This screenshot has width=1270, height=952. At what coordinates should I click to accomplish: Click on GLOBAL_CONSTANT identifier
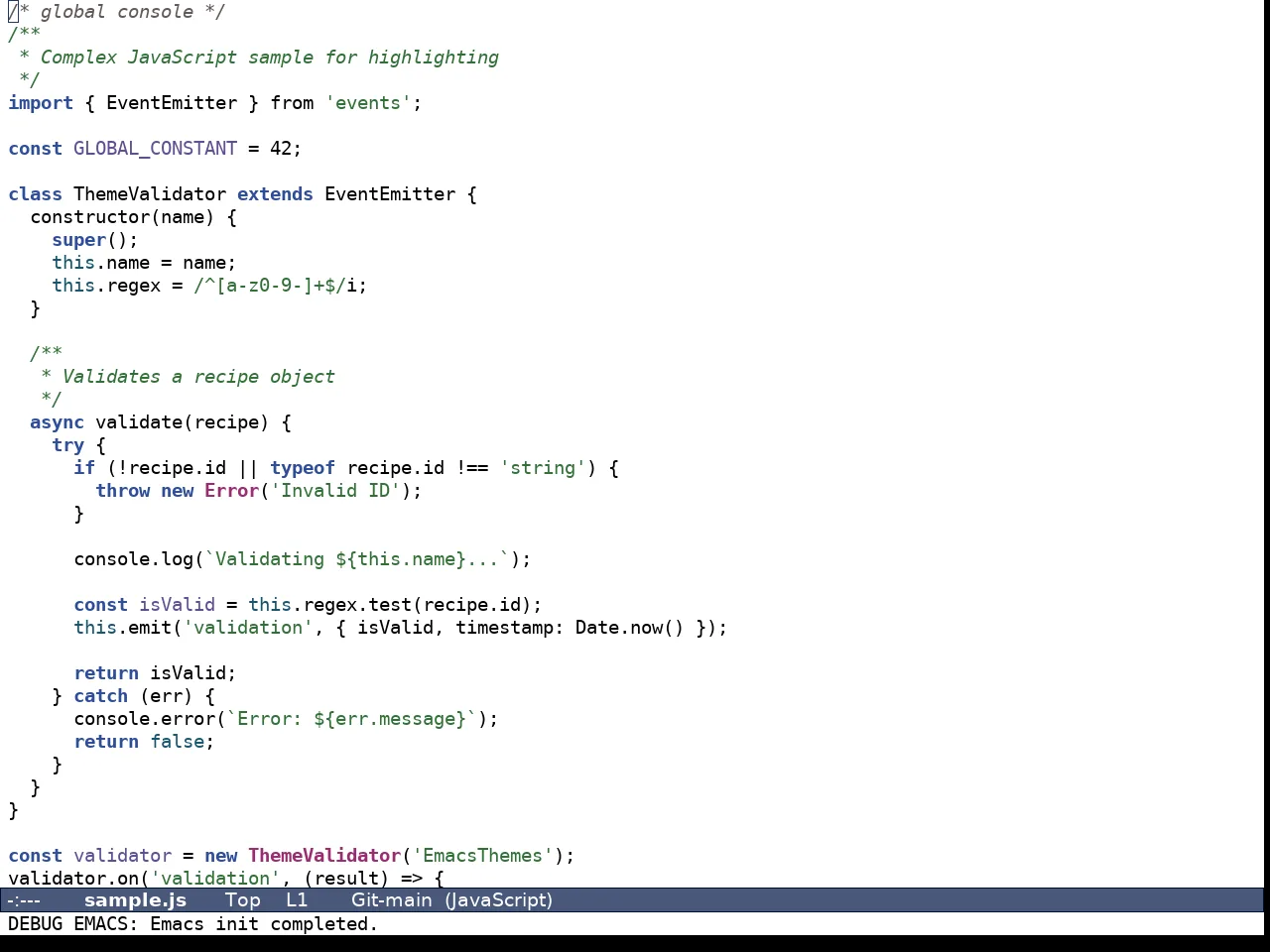coord(155,149)
